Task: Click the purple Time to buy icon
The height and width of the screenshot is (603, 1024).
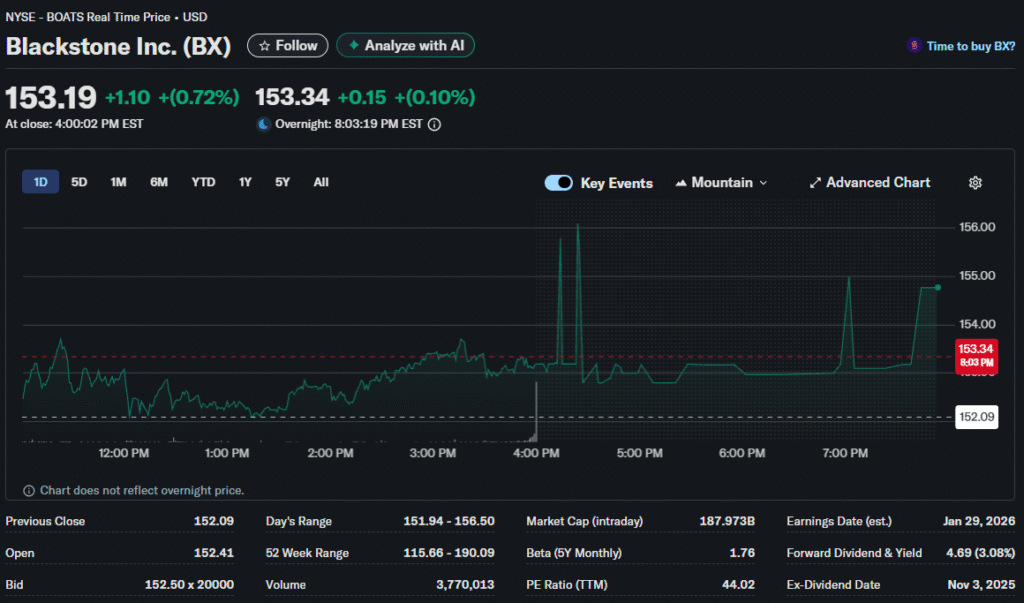Action: [913, 46]
